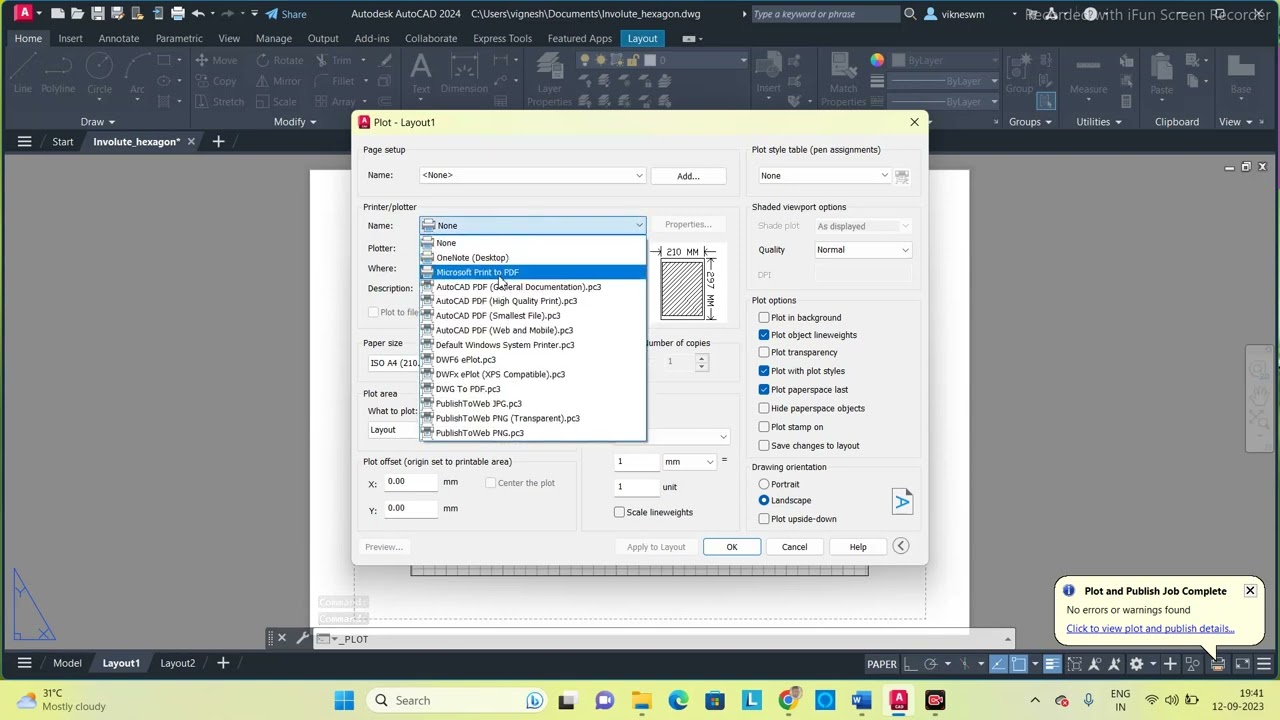
Task: Add a new layout tab
Action: click(223, 663)
